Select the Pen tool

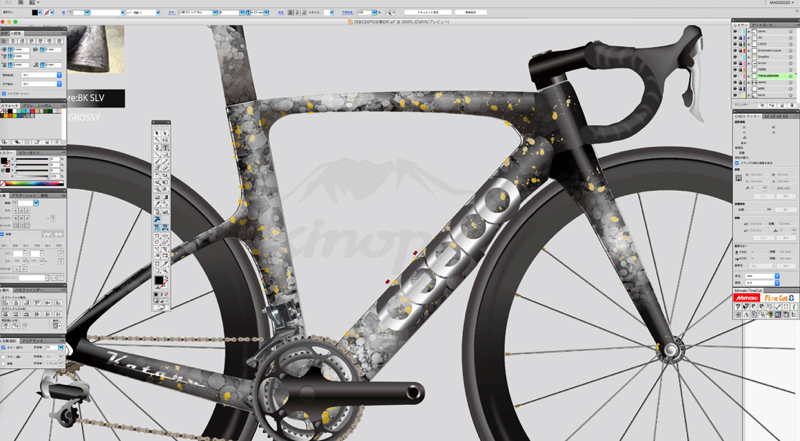(x=157, y=148)
